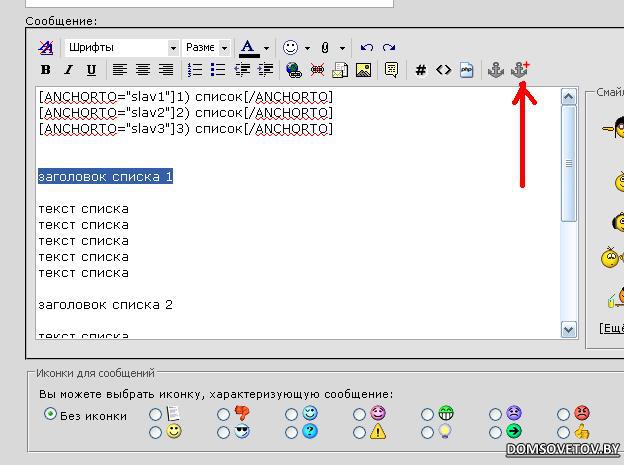Choose the warning triangle message icon
The height and width of the screenshot is (465, 624).
tap(358, 432)
